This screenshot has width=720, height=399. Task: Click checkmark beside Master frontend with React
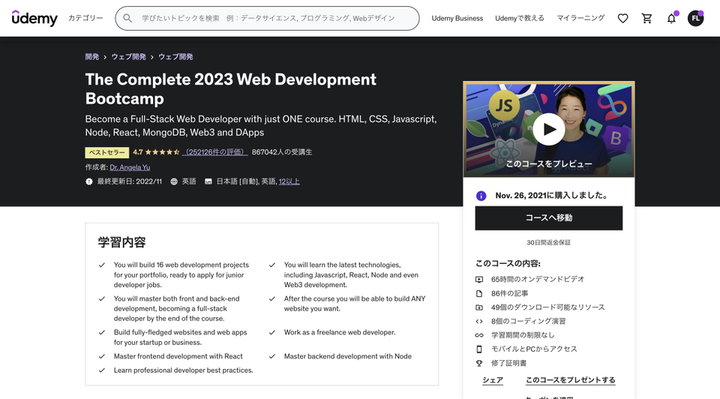[x=102, y=356]
